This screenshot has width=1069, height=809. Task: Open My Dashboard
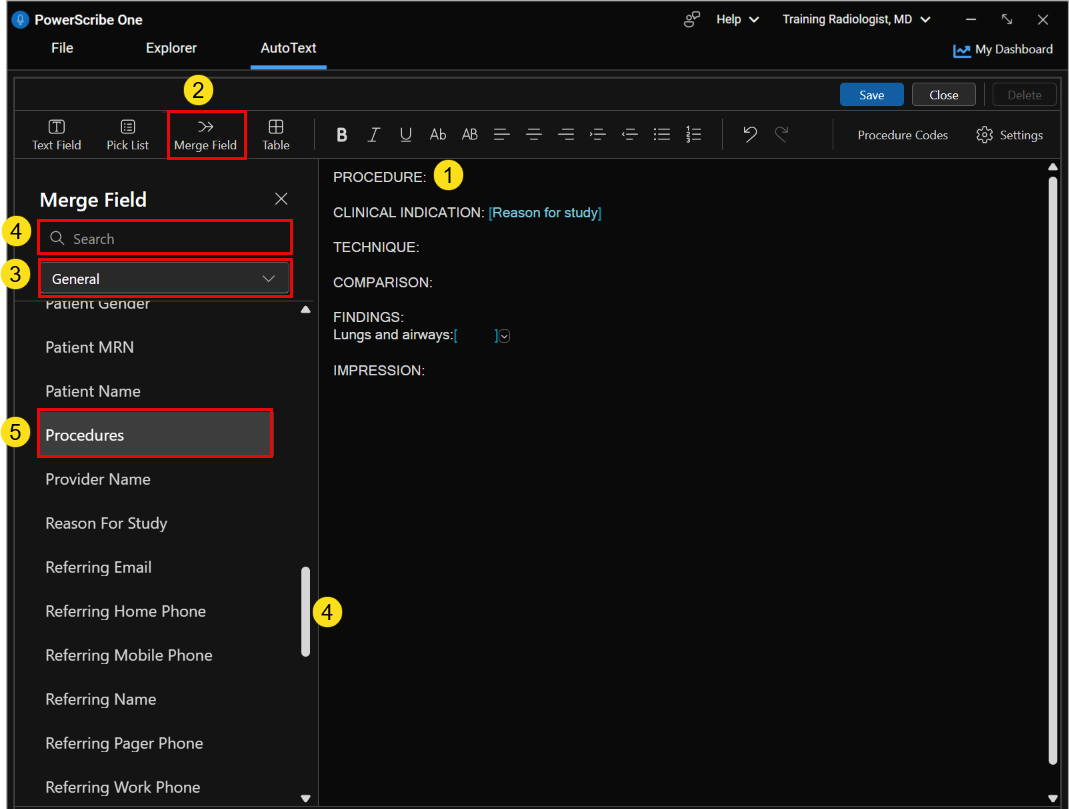tap(1003, 50)
